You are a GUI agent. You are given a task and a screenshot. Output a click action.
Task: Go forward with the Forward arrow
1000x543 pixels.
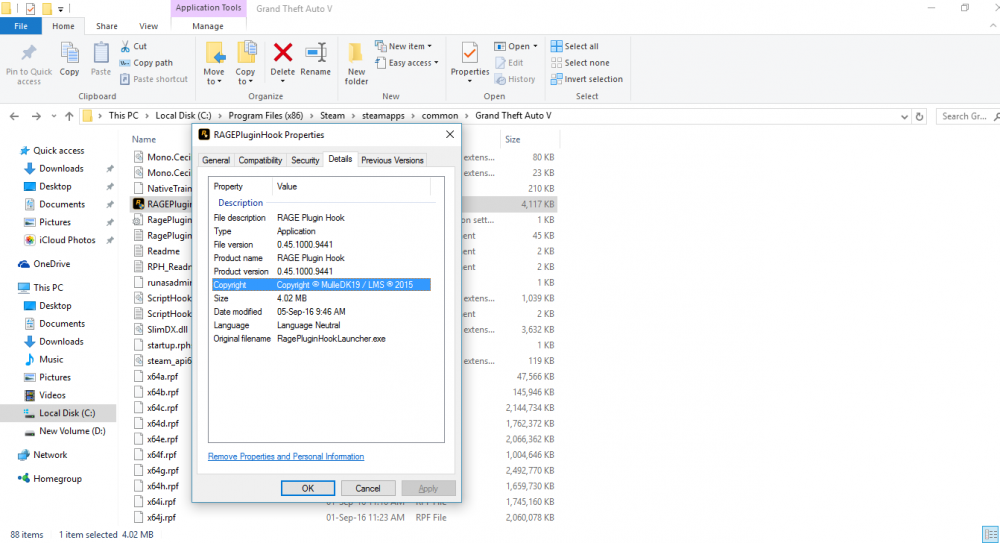pos(36,116)
